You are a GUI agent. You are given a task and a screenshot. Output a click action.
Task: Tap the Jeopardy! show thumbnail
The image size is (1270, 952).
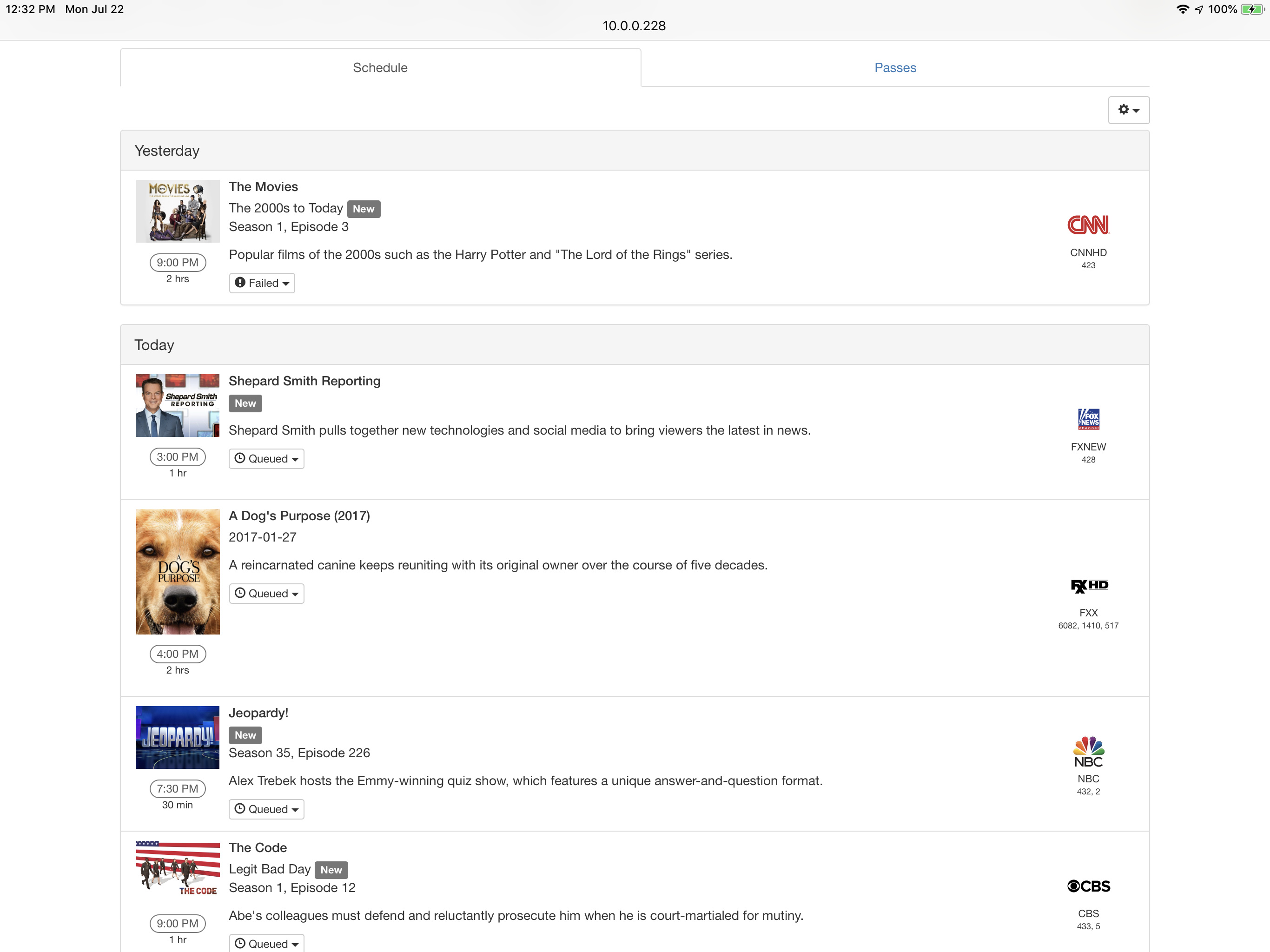178,737
